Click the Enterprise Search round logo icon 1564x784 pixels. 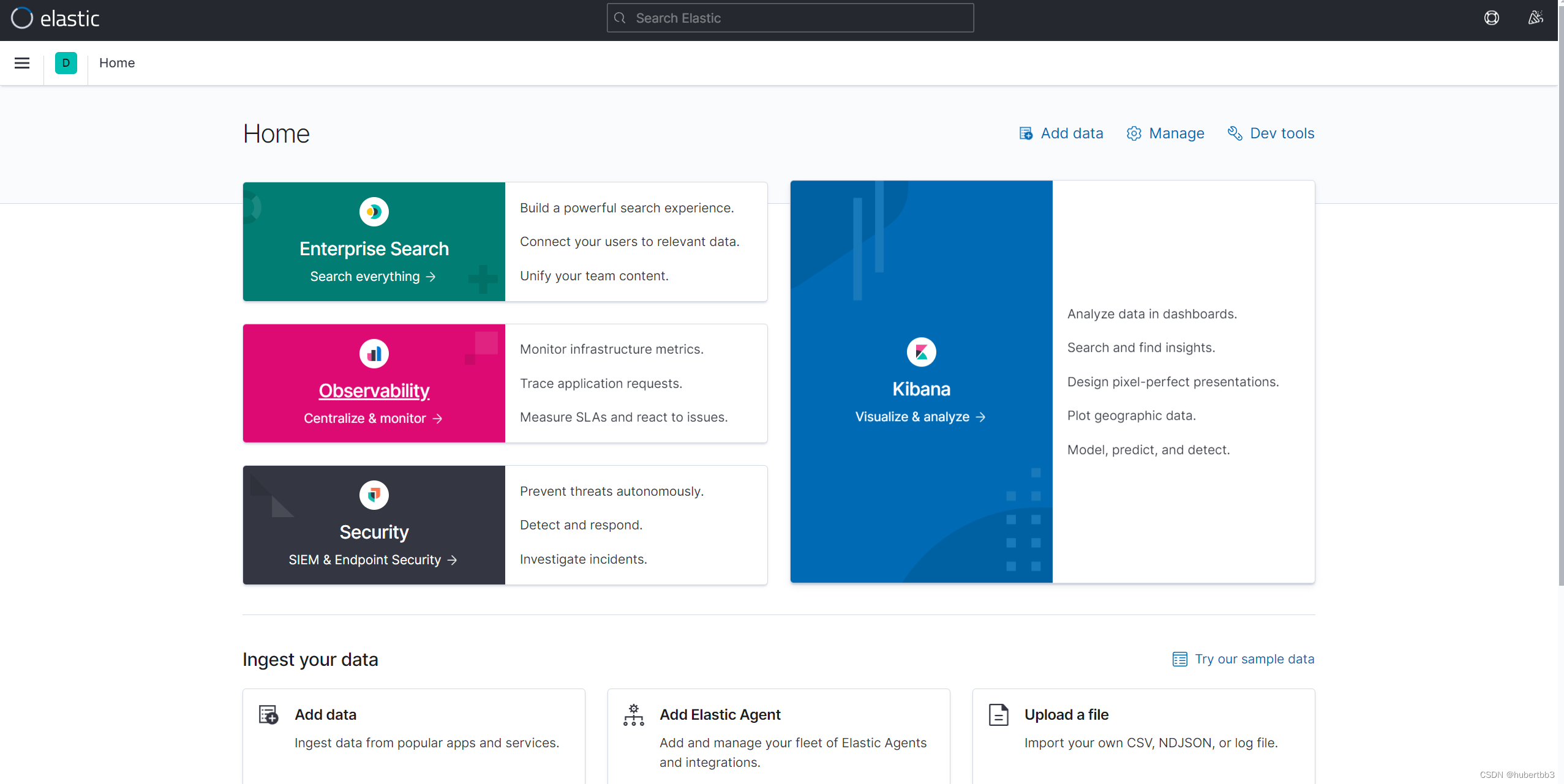click(x=374, y=212)
